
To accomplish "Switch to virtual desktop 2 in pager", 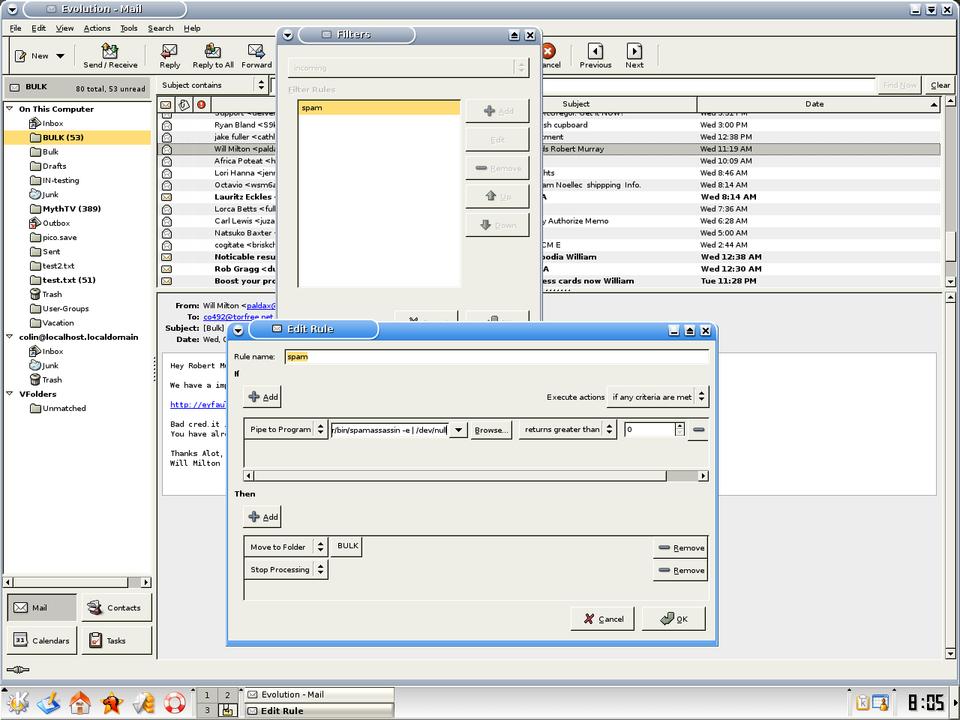I will (x=228, y=694).
